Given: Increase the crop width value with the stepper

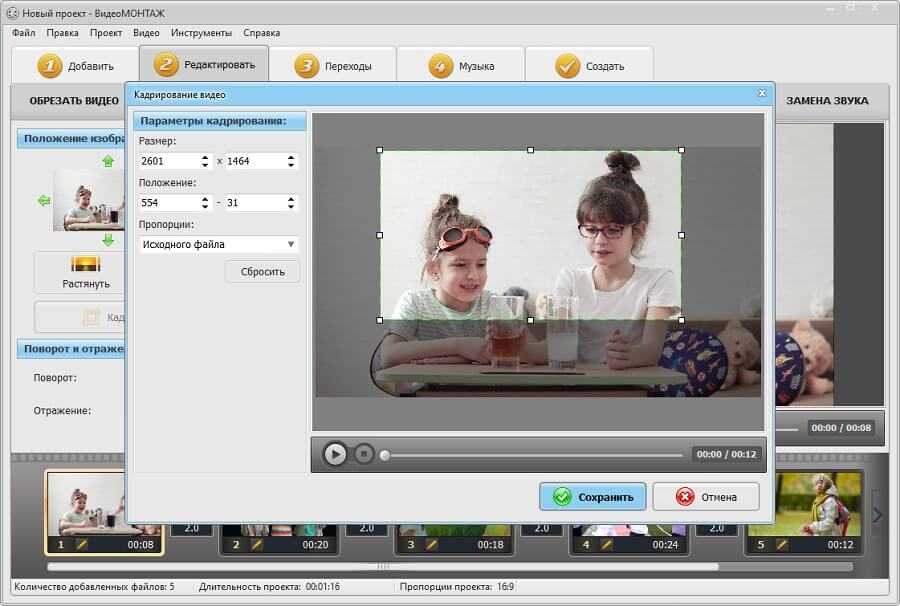Looking at the screenshot, I should [205, 157].
